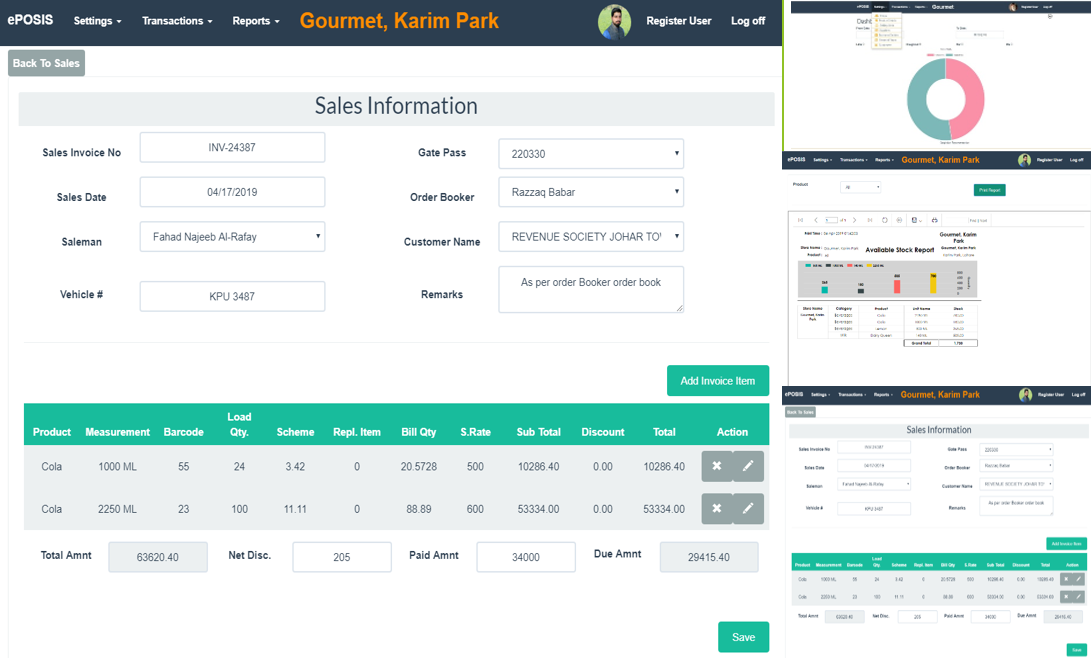
Task: Click the Log off link
Action: 748,21
